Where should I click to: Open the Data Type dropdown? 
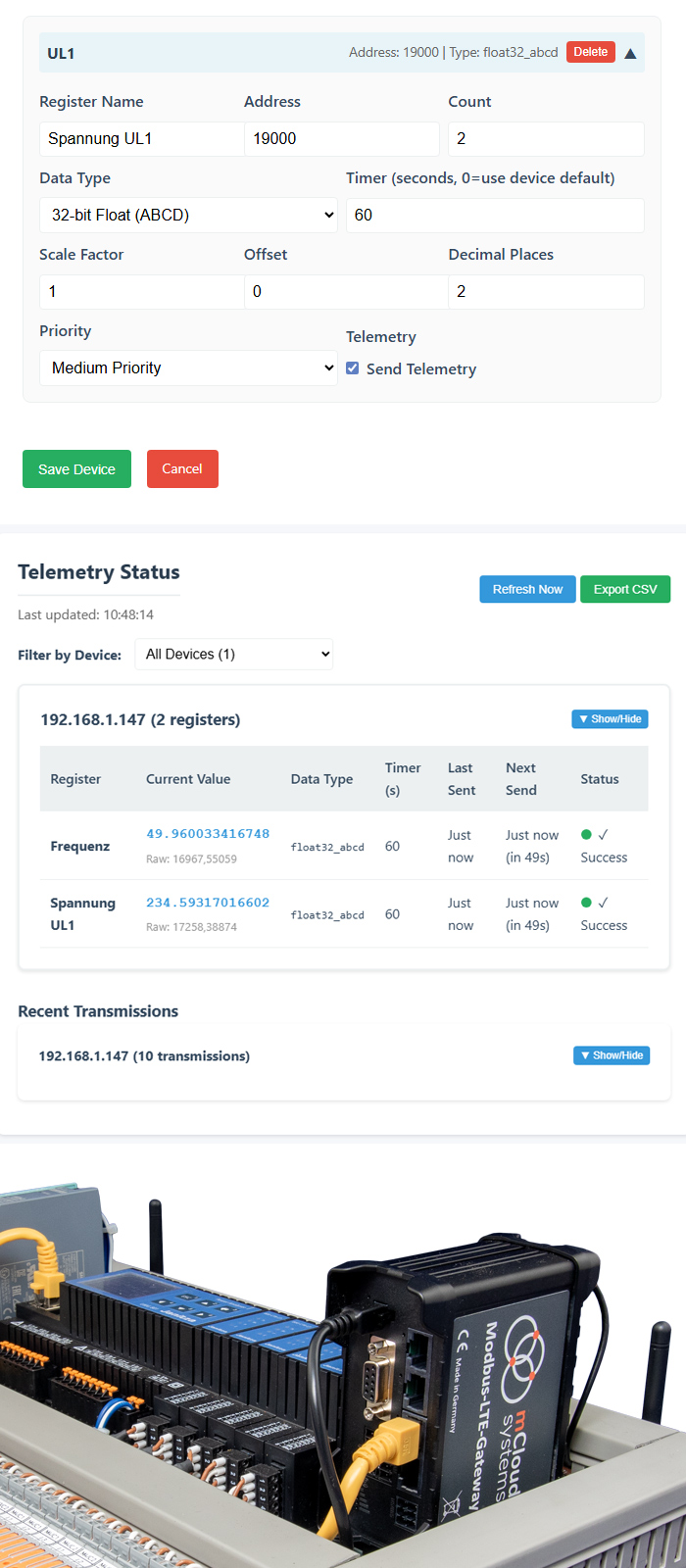point(188,216)
